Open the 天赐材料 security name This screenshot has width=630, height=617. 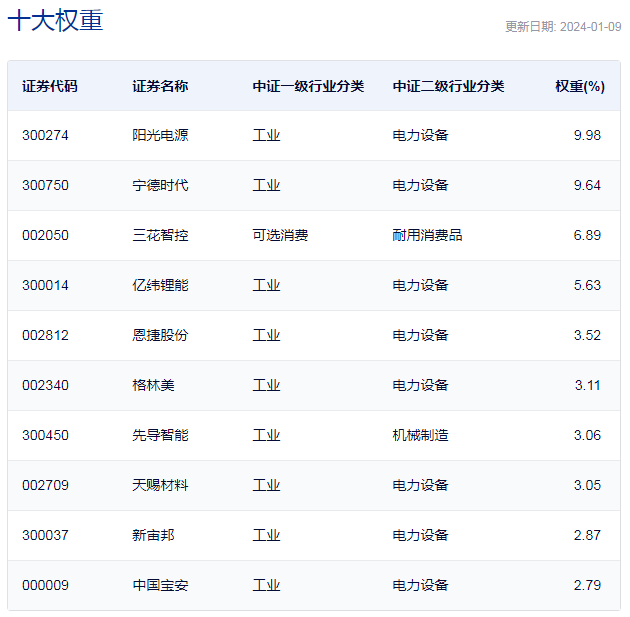[x=160, y=485]
